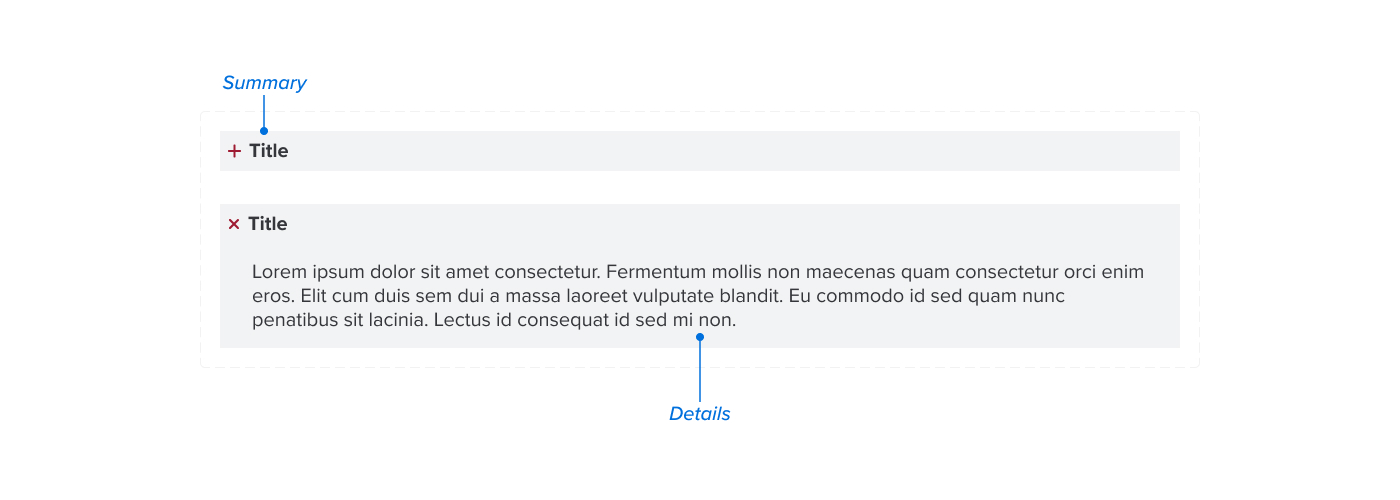Image resolution: width=1400 pixels, height=500 pixels.
Task: Select the italic "Summary" annotation label
Action: point(264,83)
